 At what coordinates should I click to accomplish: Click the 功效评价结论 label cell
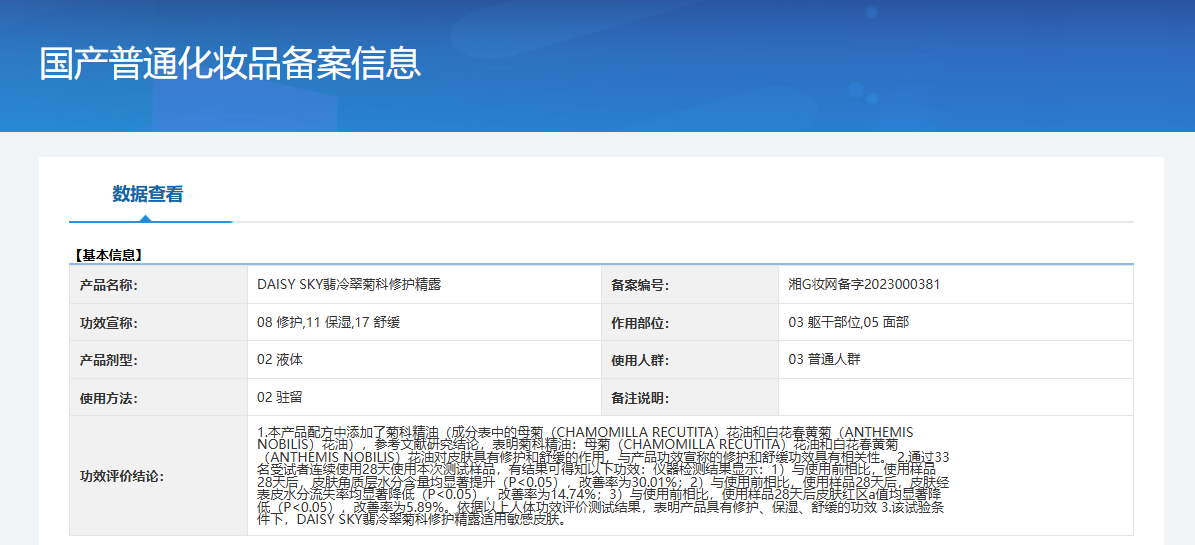coord(122,476)
